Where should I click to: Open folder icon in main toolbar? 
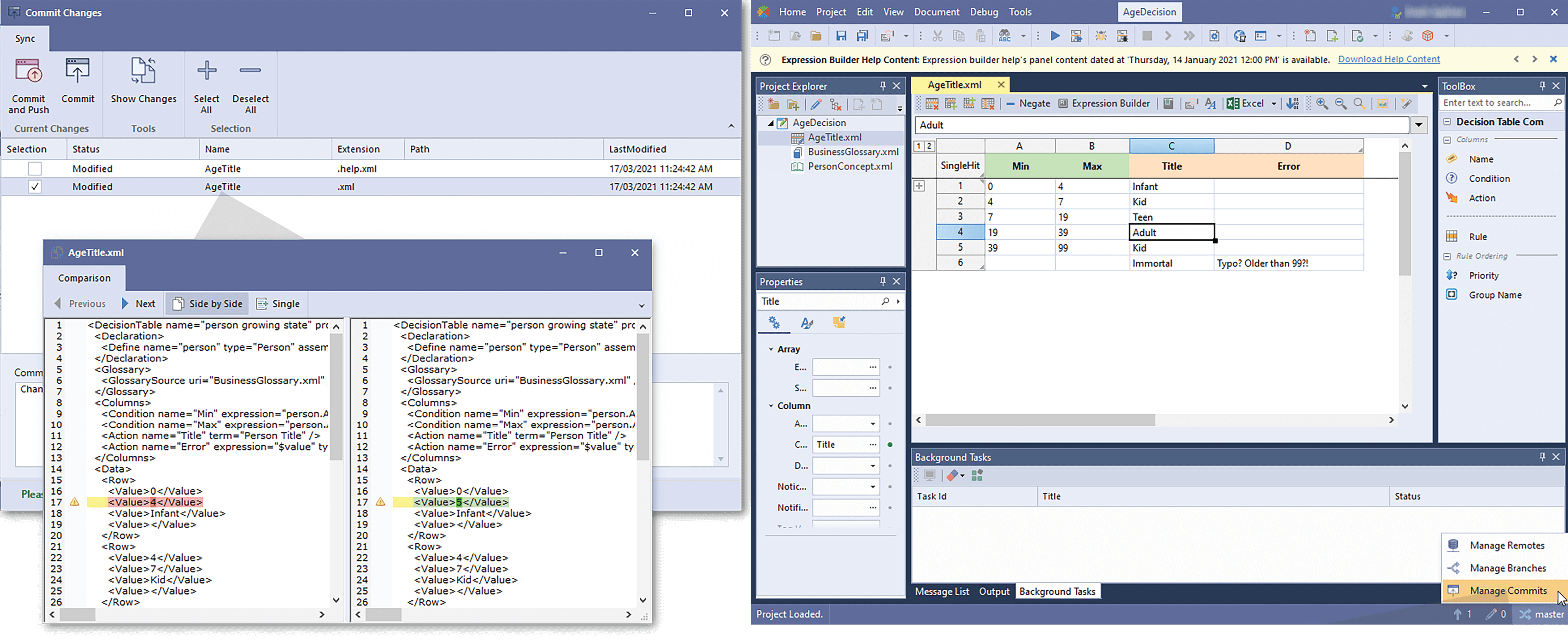[x=816, y=36]
